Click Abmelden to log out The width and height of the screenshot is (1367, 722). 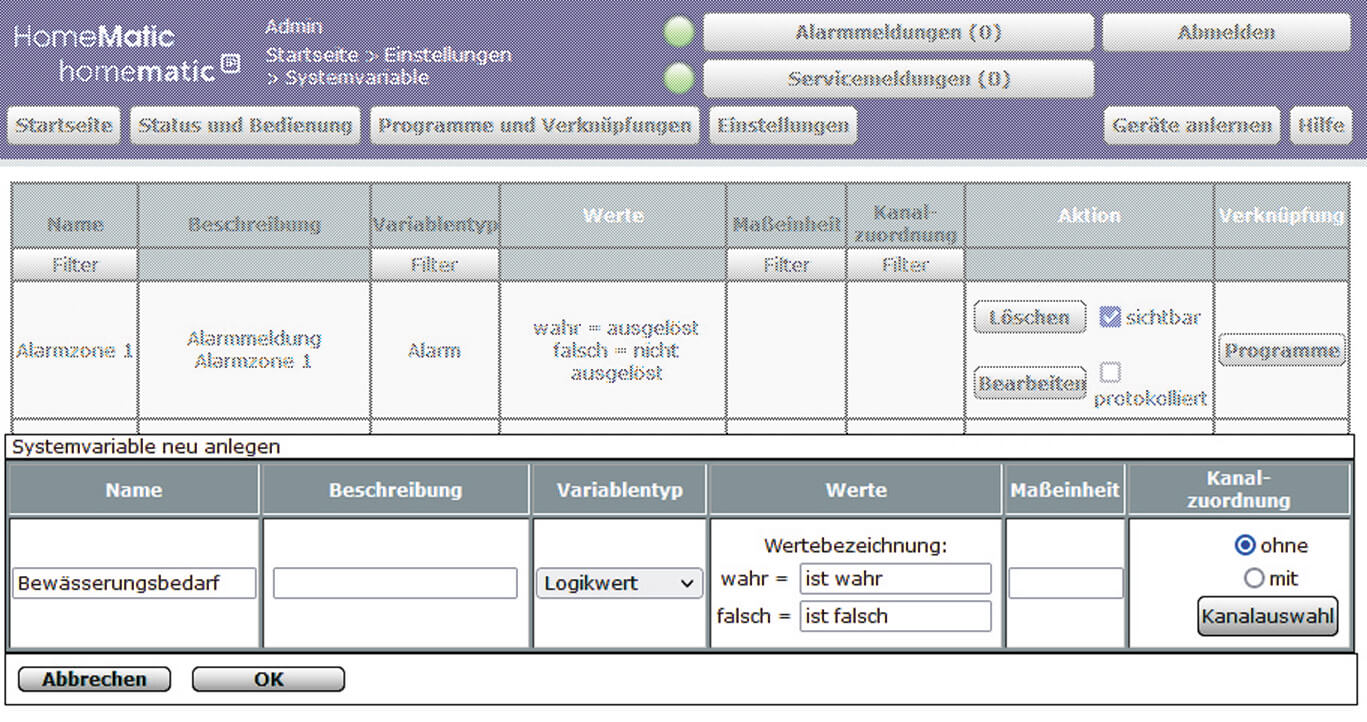(x=1225, y=31)
